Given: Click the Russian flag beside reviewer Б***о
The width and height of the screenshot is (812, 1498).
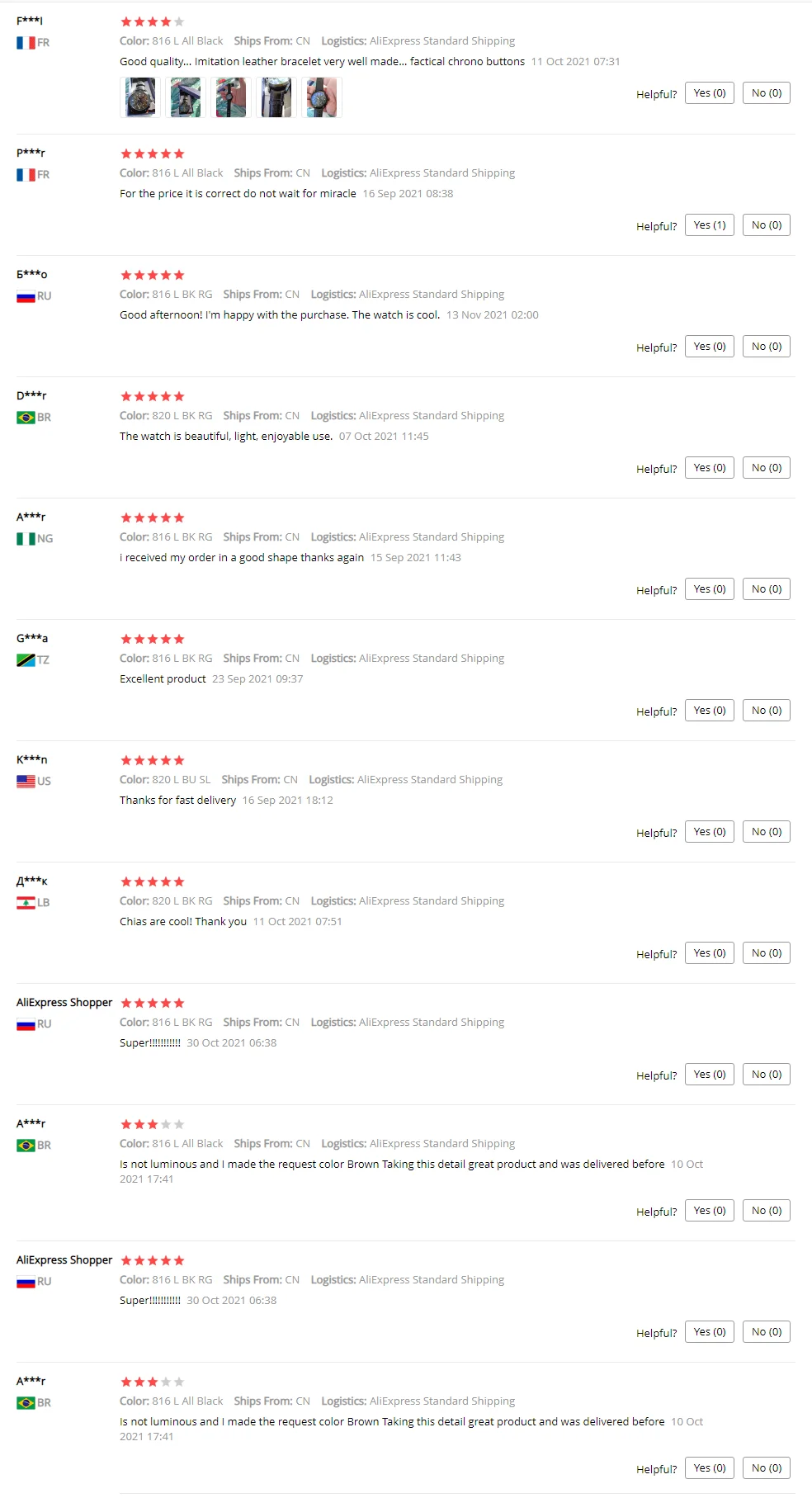Looking at the screenshot, I should coord(26,296).
